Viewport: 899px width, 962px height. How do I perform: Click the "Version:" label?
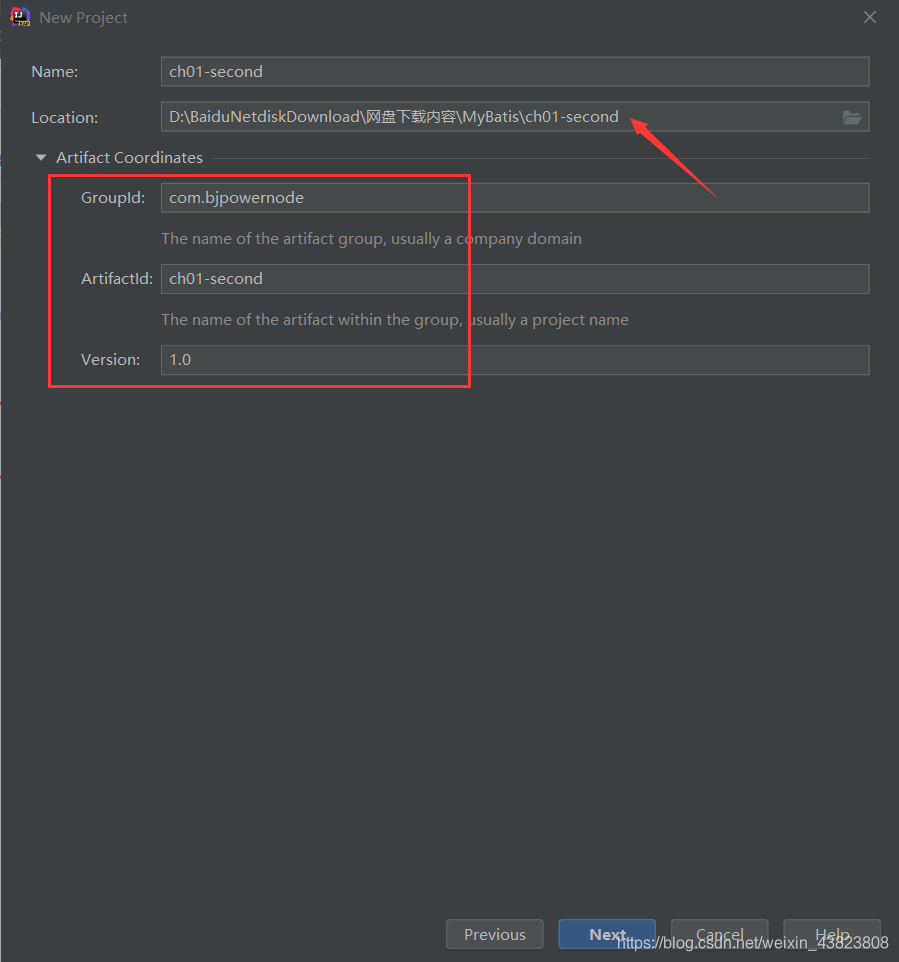(x=110, y=360)
